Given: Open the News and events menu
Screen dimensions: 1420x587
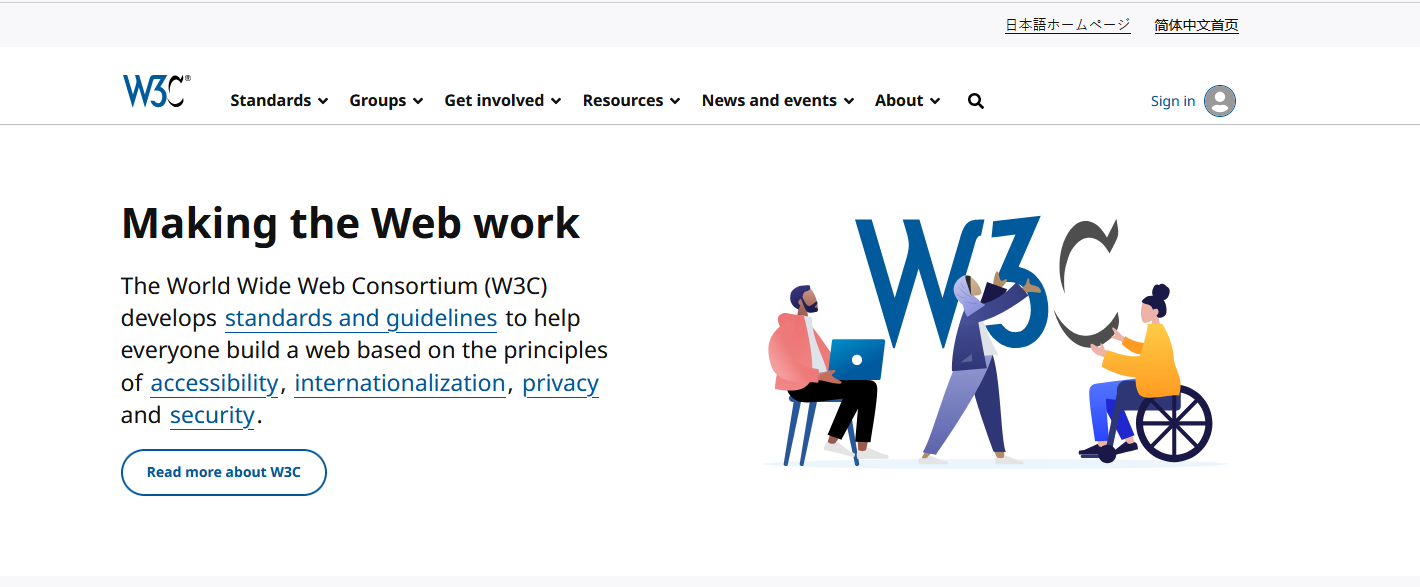Looking at the screenshot, I should pos(778,101).
